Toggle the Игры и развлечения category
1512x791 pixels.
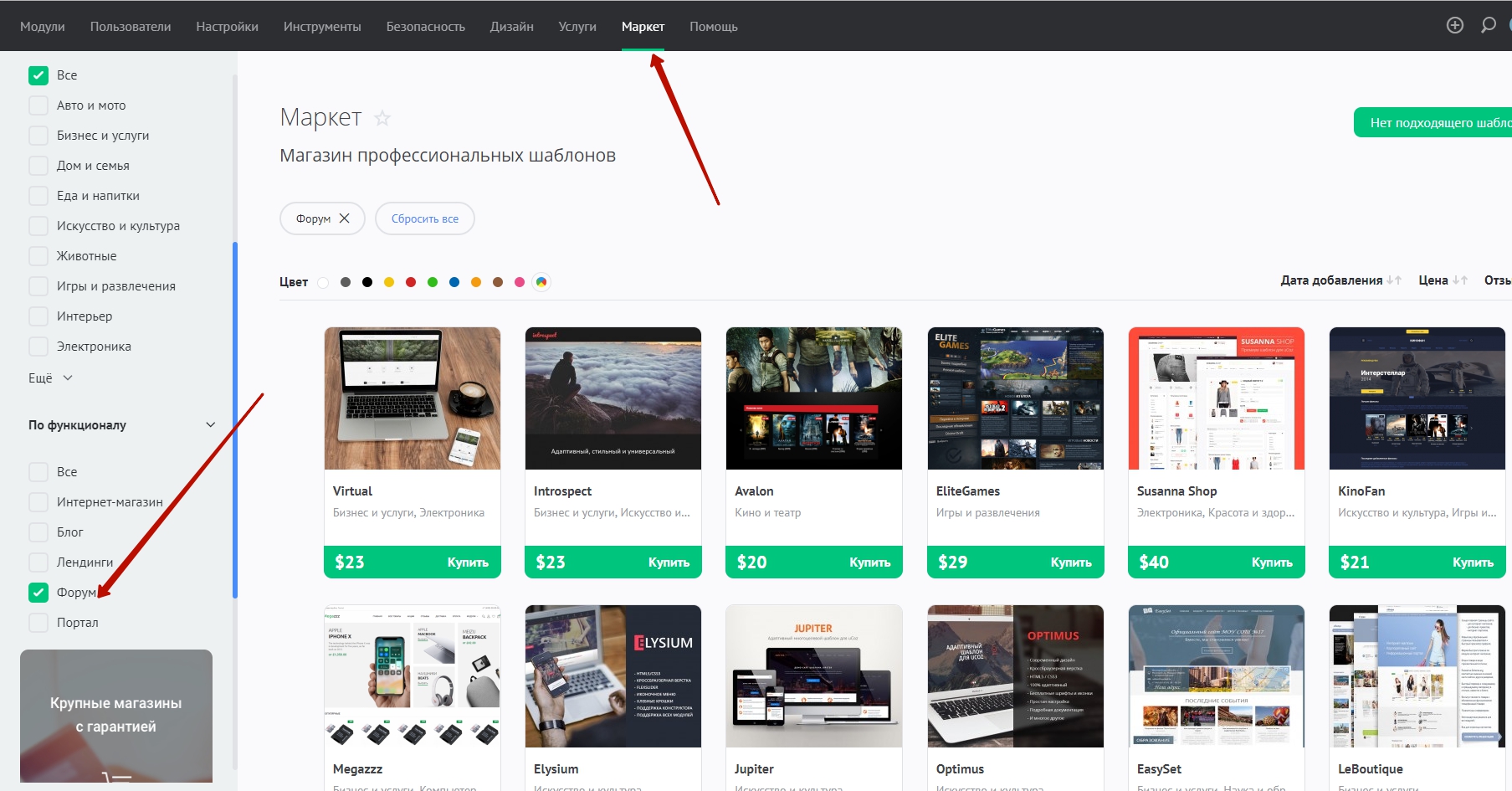click(38, 286)
